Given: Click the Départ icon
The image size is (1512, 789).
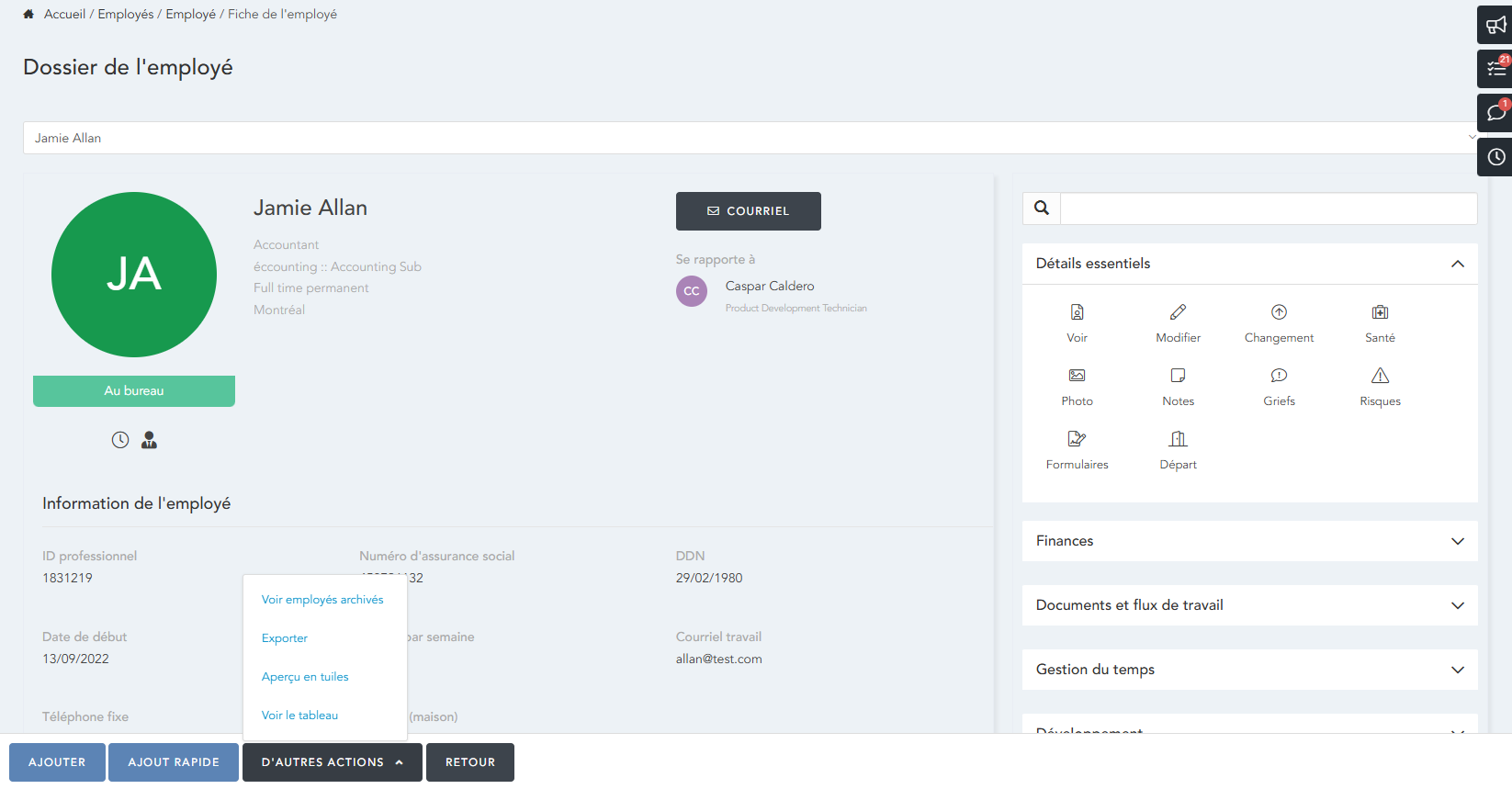Looking at the screenshot, I should point(1178,440).
